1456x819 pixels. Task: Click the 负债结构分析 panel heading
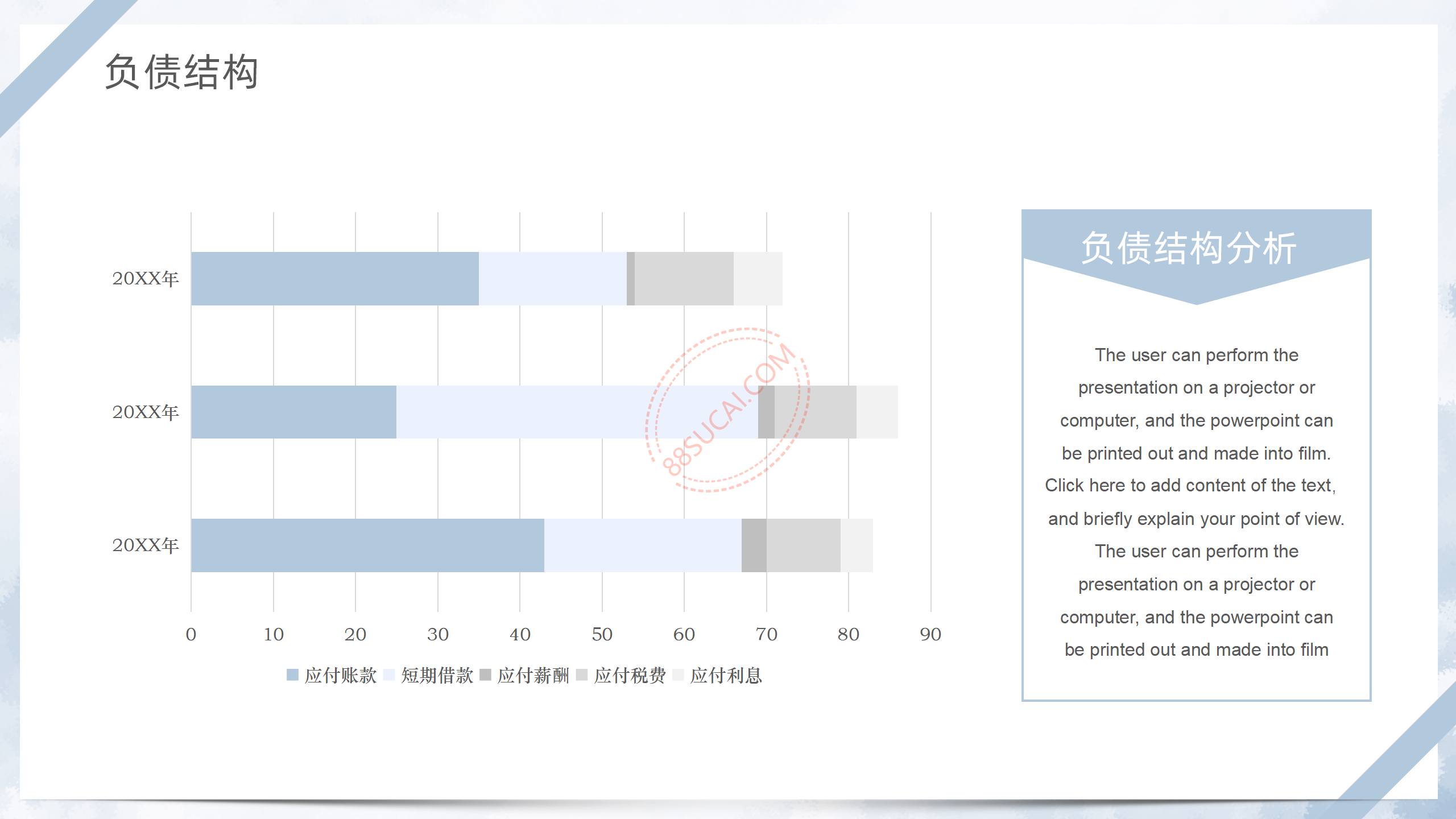1189,248
